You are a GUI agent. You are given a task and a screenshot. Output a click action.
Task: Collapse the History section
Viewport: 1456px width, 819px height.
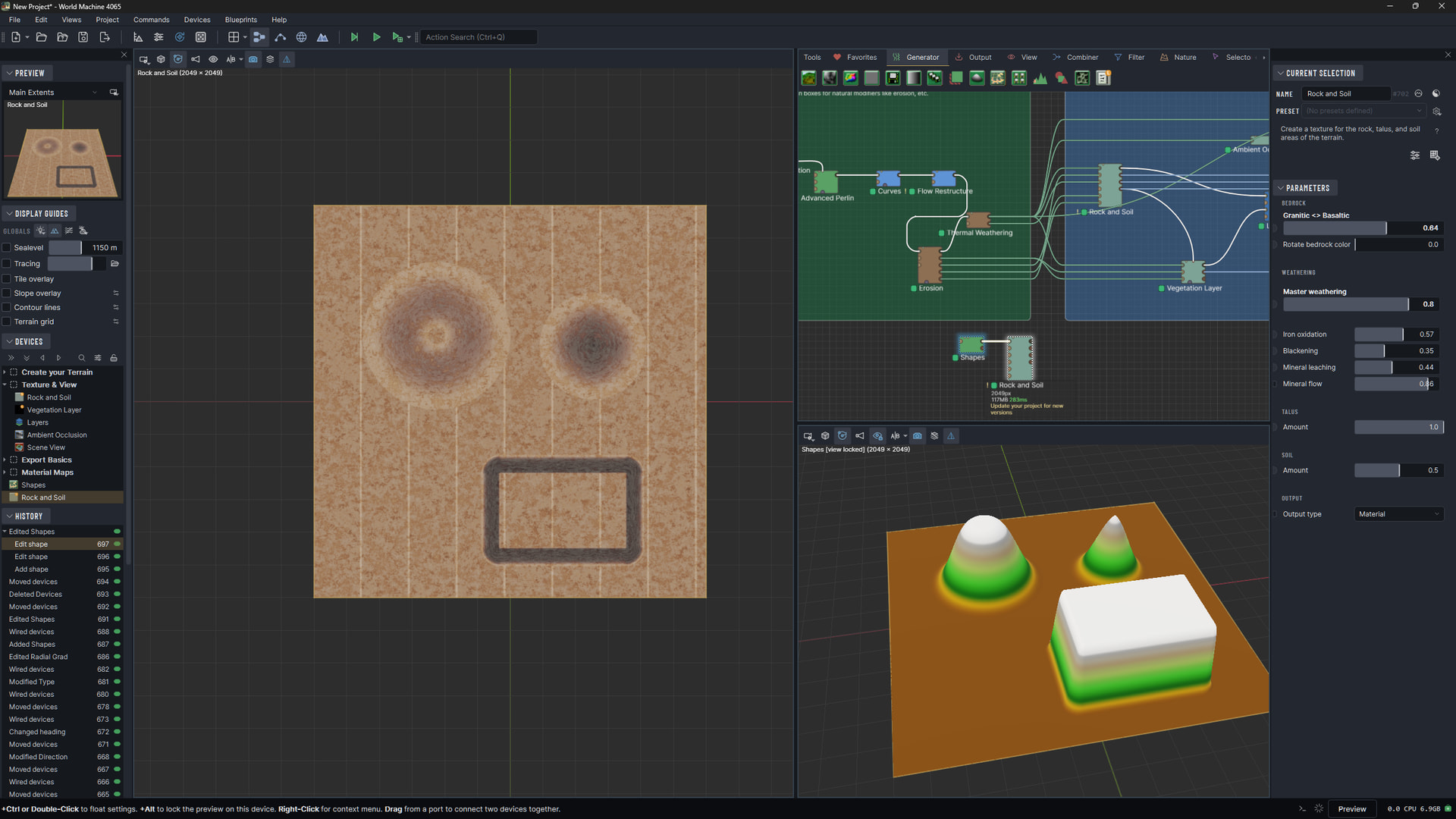click(25, 516)
